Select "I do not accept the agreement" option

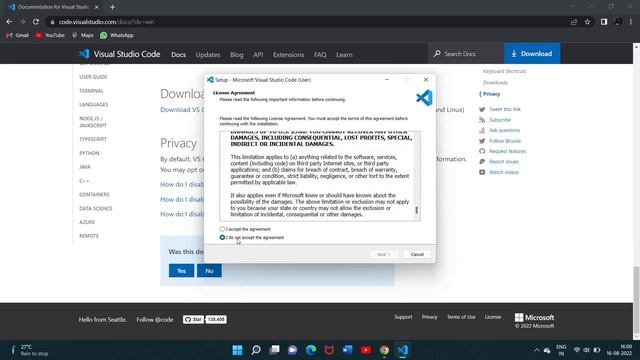tap(222, 237)
